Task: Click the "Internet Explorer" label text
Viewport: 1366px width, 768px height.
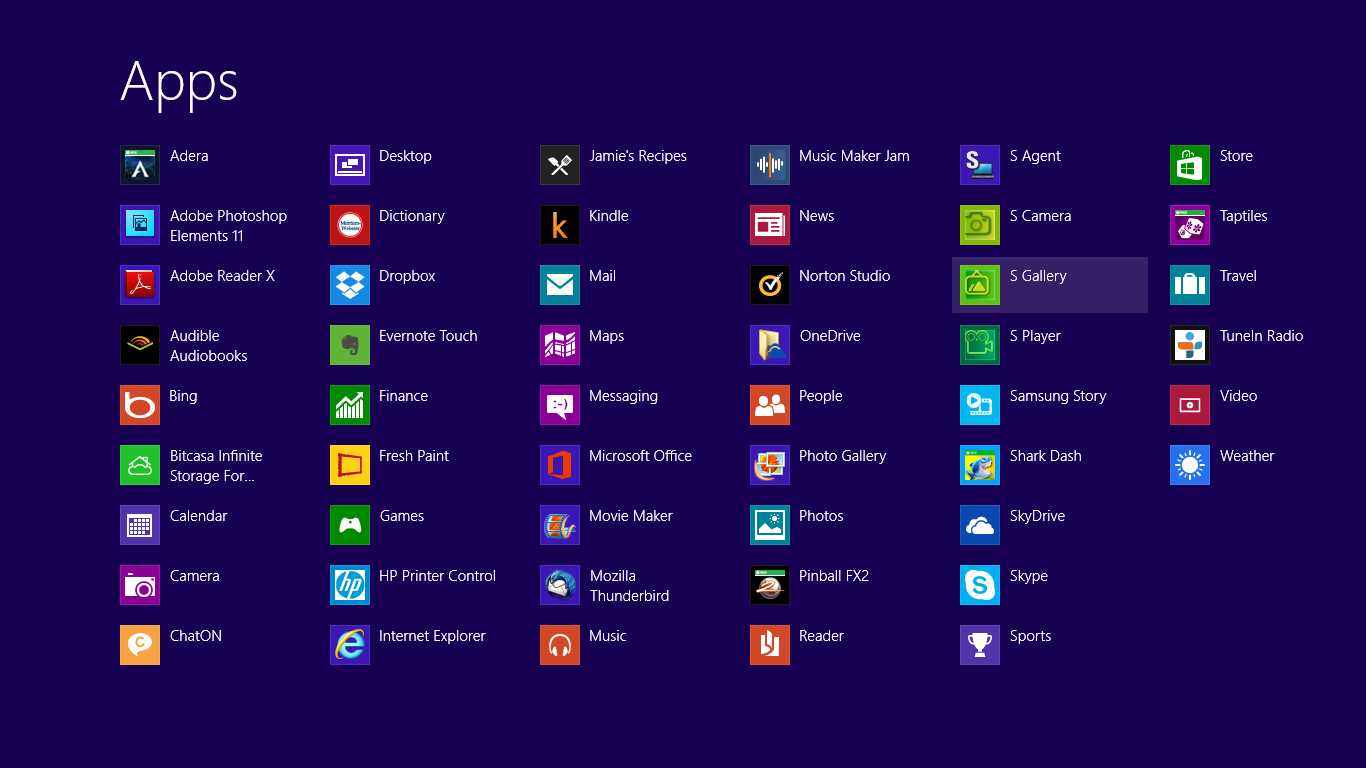Action: point(432,636)
